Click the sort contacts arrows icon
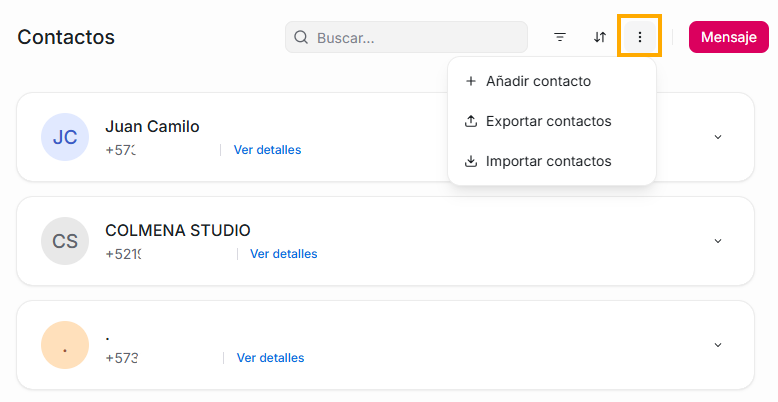This screenshot has width=778, height=402. 600,37
